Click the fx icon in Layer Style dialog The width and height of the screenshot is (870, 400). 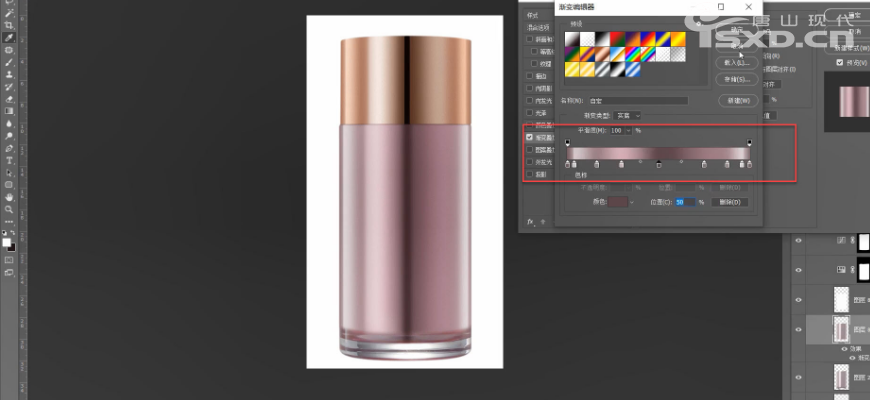coord(531,222)
